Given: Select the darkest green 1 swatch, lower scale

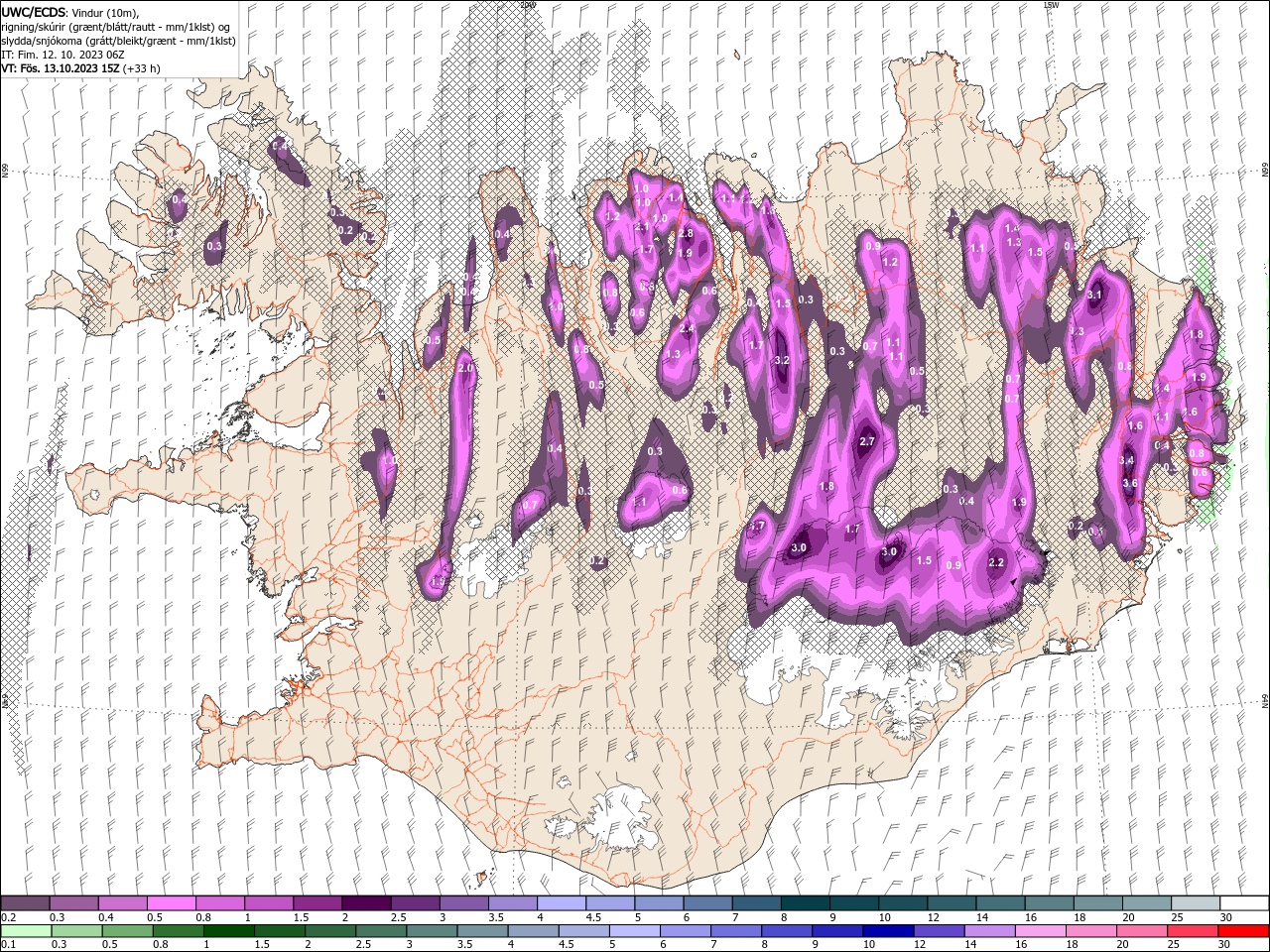Looking at the screenshot, I should [228, 931].
